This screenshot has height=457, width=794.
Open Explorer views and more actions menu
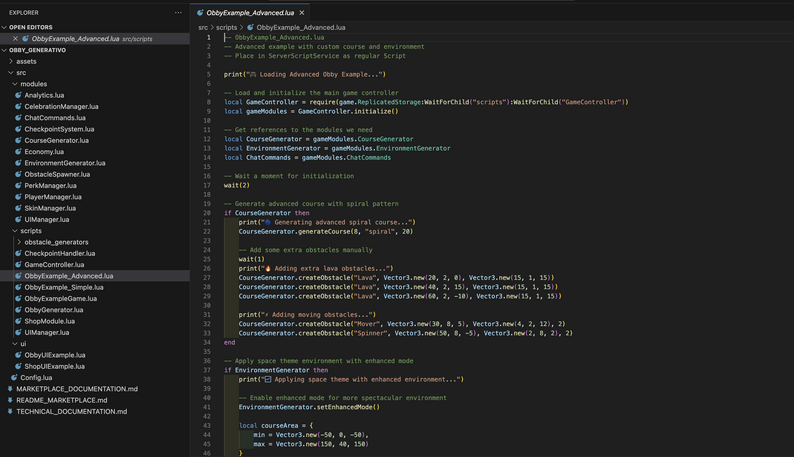[178, 13]
